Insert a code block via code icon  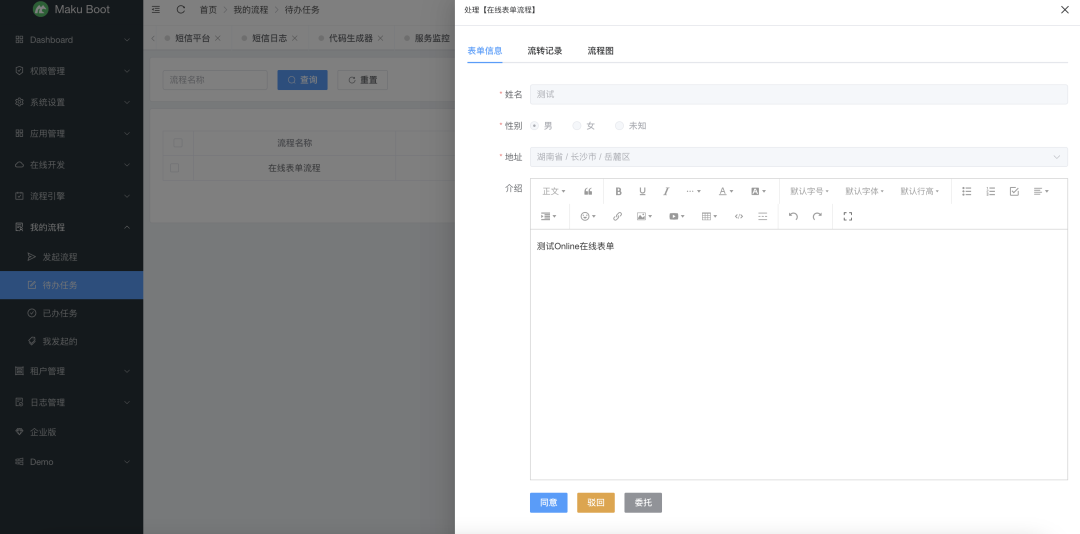click(739, 216)
